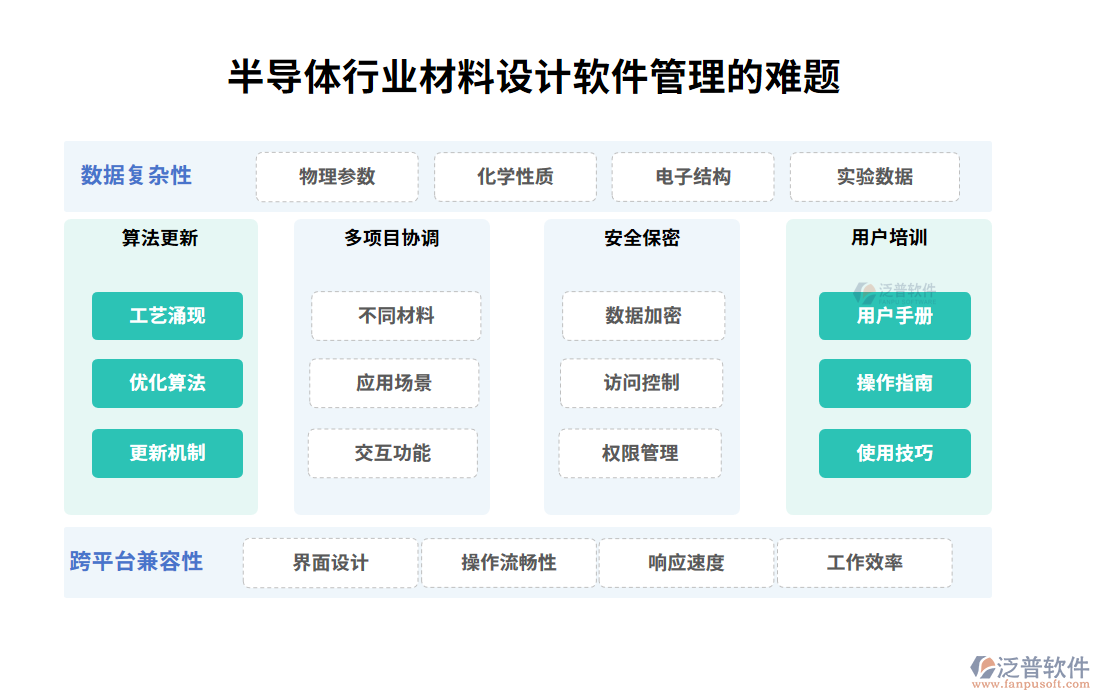Image resolution: width=1100 pixels, height=700 pixels.
Task: Click the 操作指南 button
Action: coord(894,383)
